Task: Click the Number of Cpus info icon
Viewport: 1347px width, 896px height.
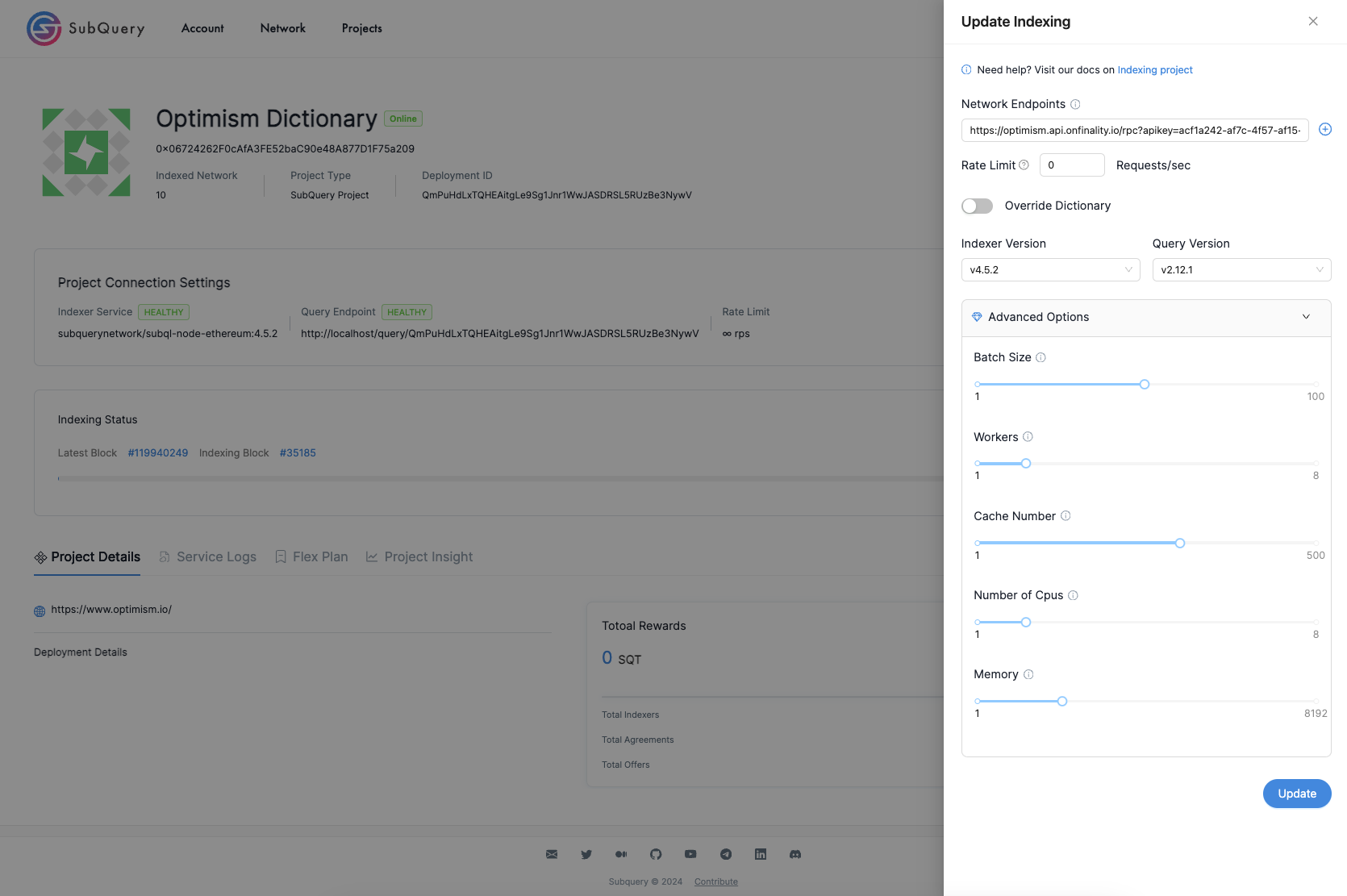Action: [1073, 595]
